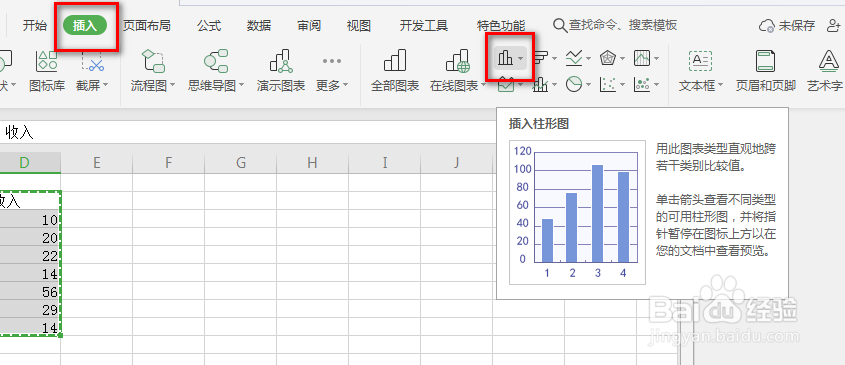
Task: Switch to the 视图 tab
Action: click(359, 25)
